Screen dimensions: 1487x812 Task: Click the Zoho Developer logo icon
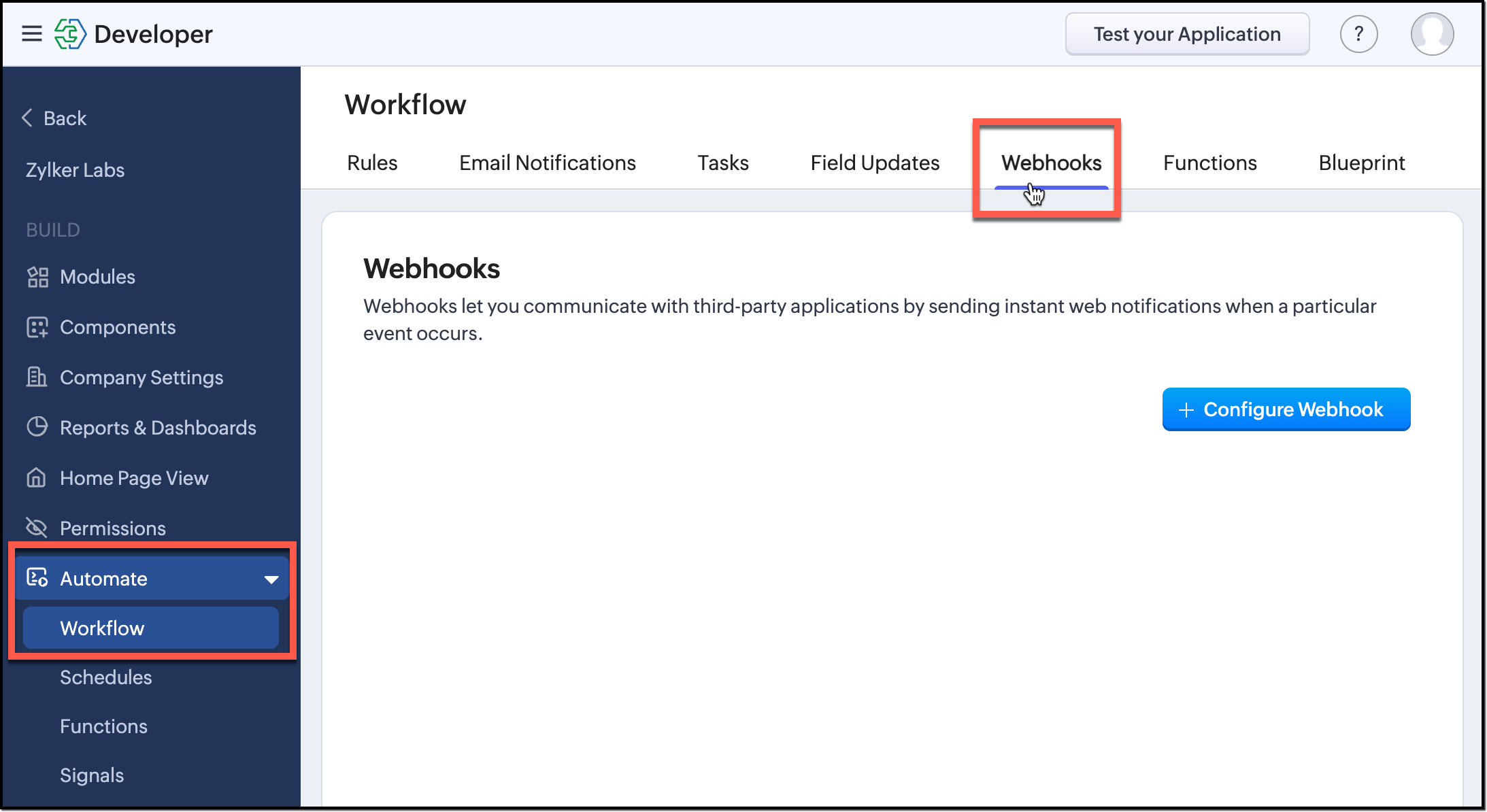(70, 34)
